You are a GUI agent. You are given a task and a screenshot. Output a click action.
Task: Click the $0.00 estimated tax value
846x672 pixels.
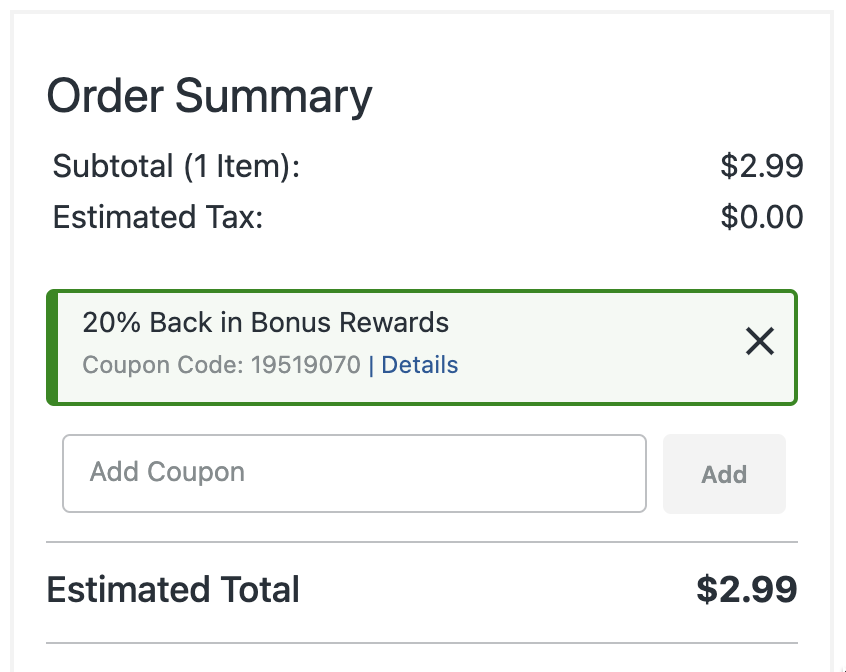[x=761, y=217]
